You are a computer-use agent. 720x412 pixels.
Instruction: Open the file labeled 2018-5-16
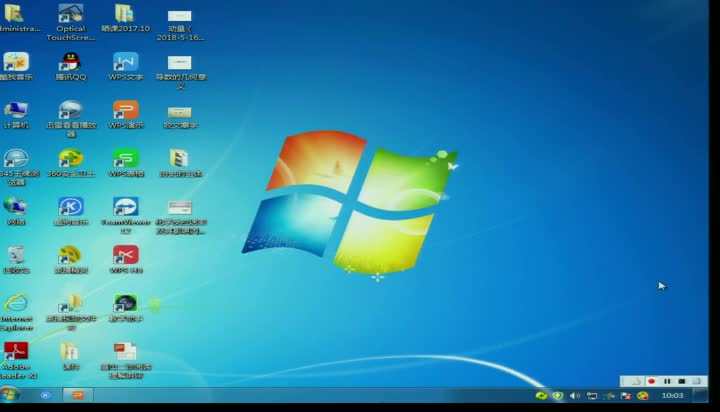click(x=180, y=25)
